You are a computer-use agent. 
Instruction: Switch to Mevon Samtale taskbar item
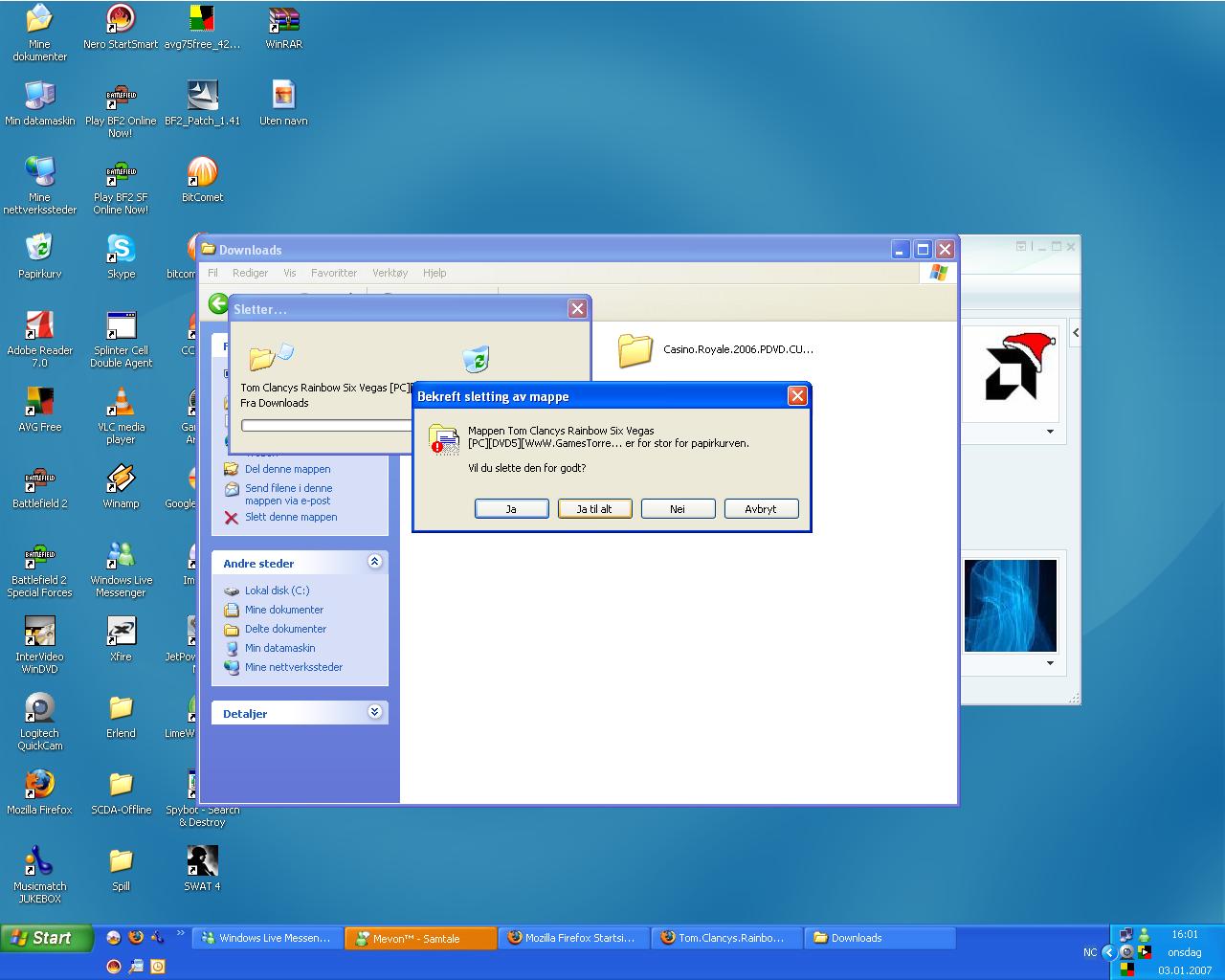(420, 938)
